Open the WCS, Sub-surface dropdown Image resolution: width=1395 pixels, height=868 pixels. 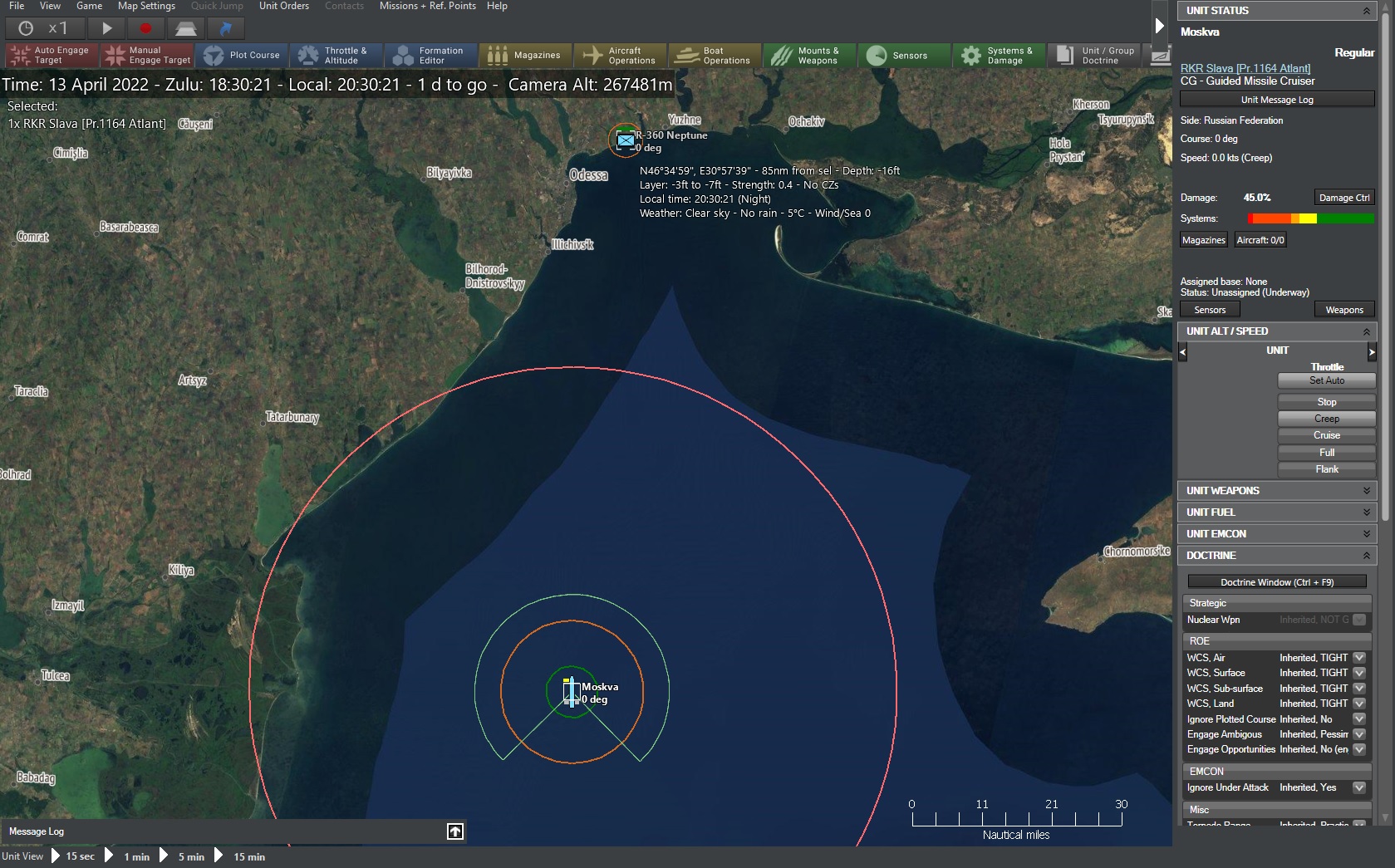(1359, 689)
